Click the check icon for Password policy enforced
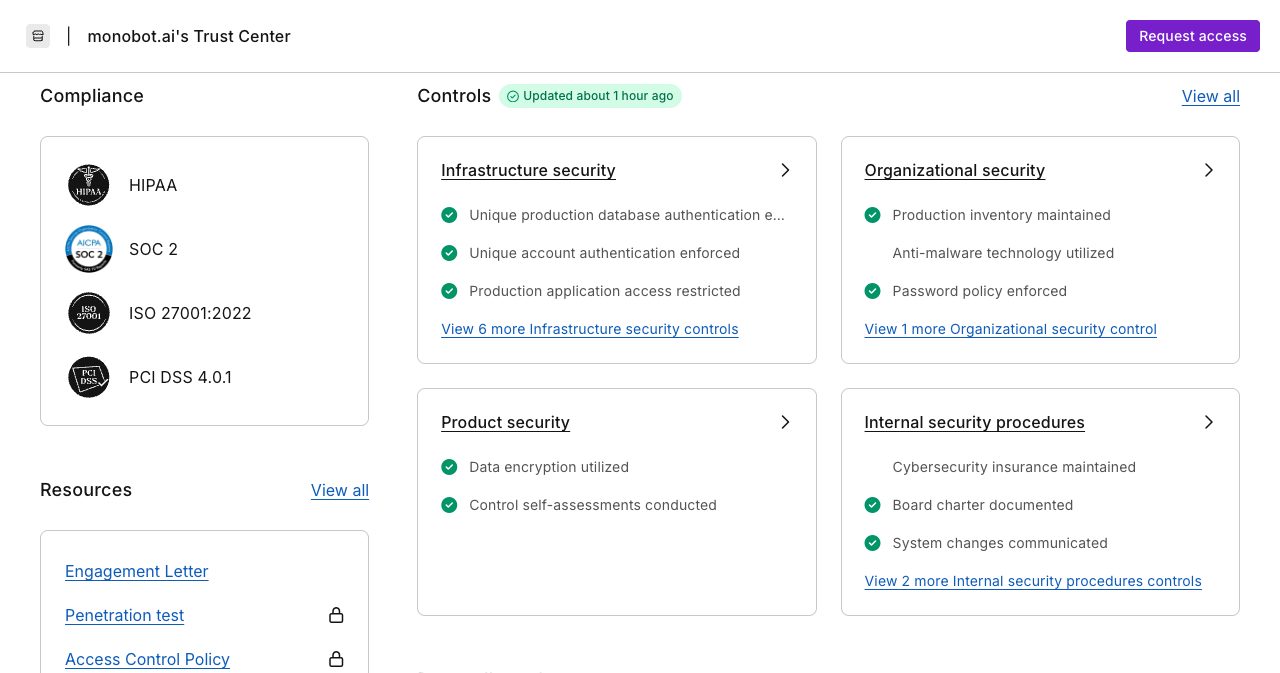Screen dimensions: 1280x673 pyautogui.click(x=872, y=291)
